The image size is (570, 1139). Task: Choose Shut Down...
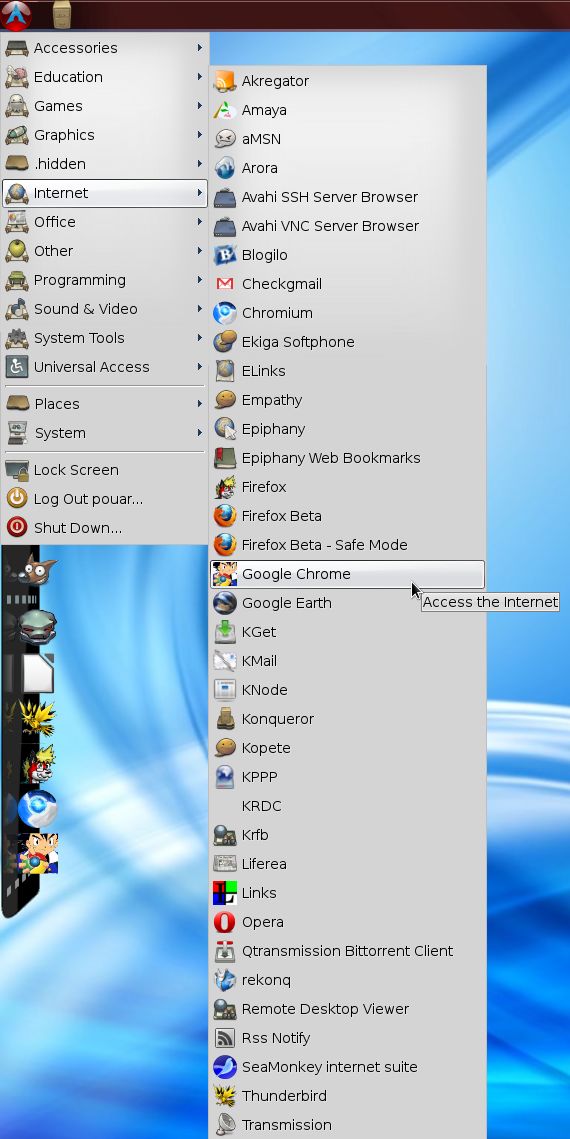[x=105, y=528]
